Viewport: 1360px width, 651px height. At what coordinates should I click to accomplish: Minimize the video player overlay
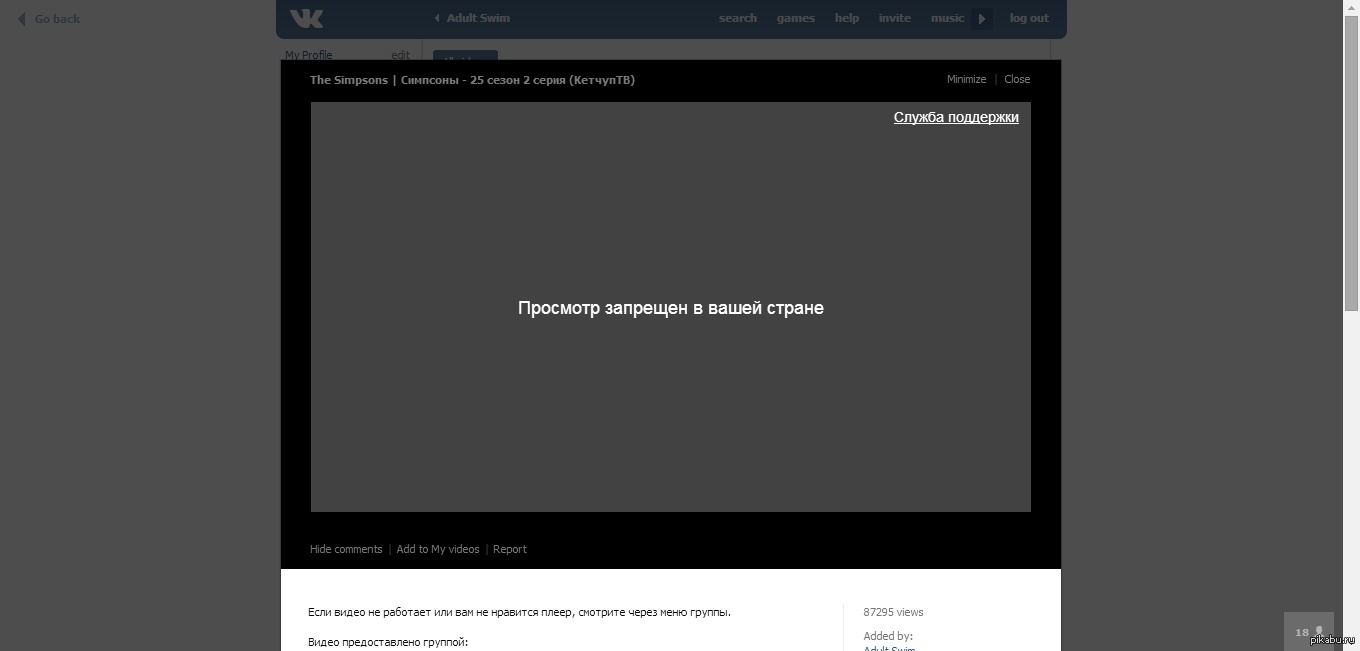point(966,79)
